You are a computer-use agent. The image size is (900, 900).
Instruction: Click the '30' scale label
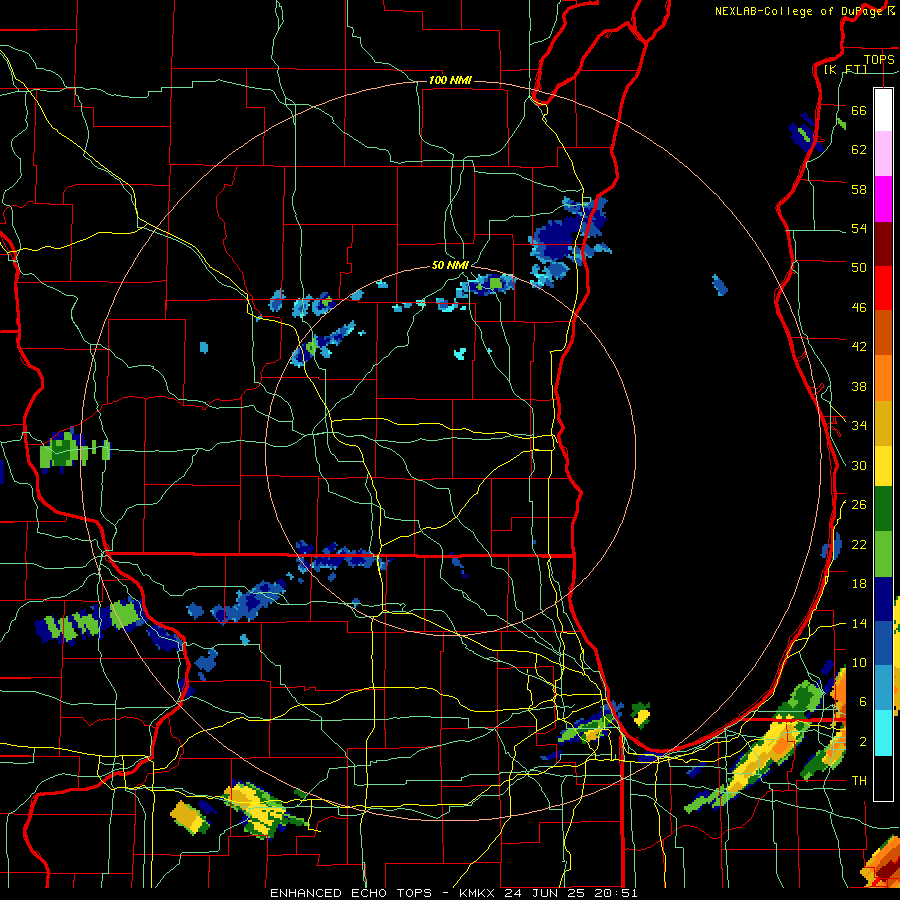(859, 465)
